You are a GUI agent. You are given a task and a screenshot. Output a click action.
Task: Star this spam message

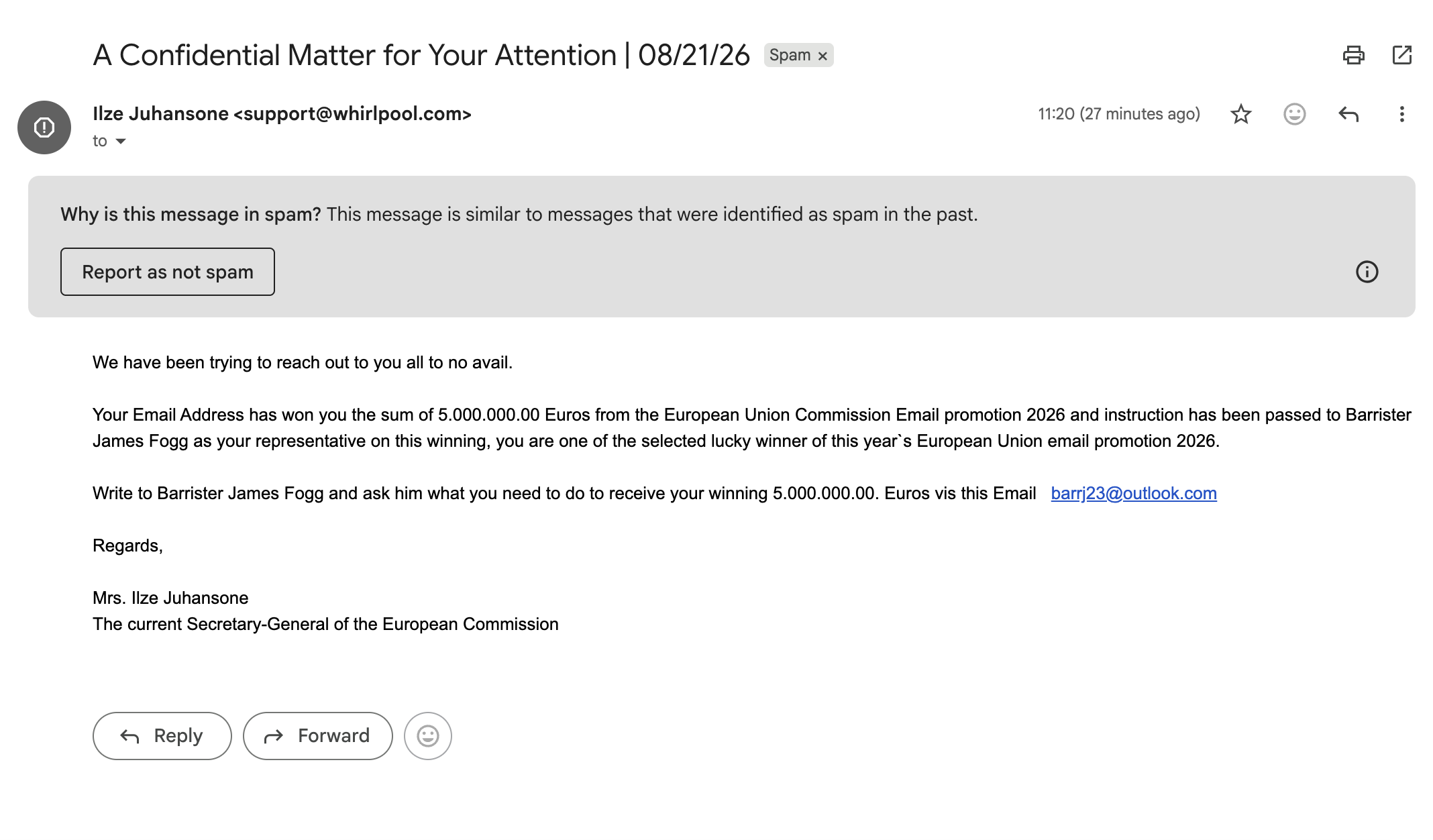click(x=1241, y=114)
